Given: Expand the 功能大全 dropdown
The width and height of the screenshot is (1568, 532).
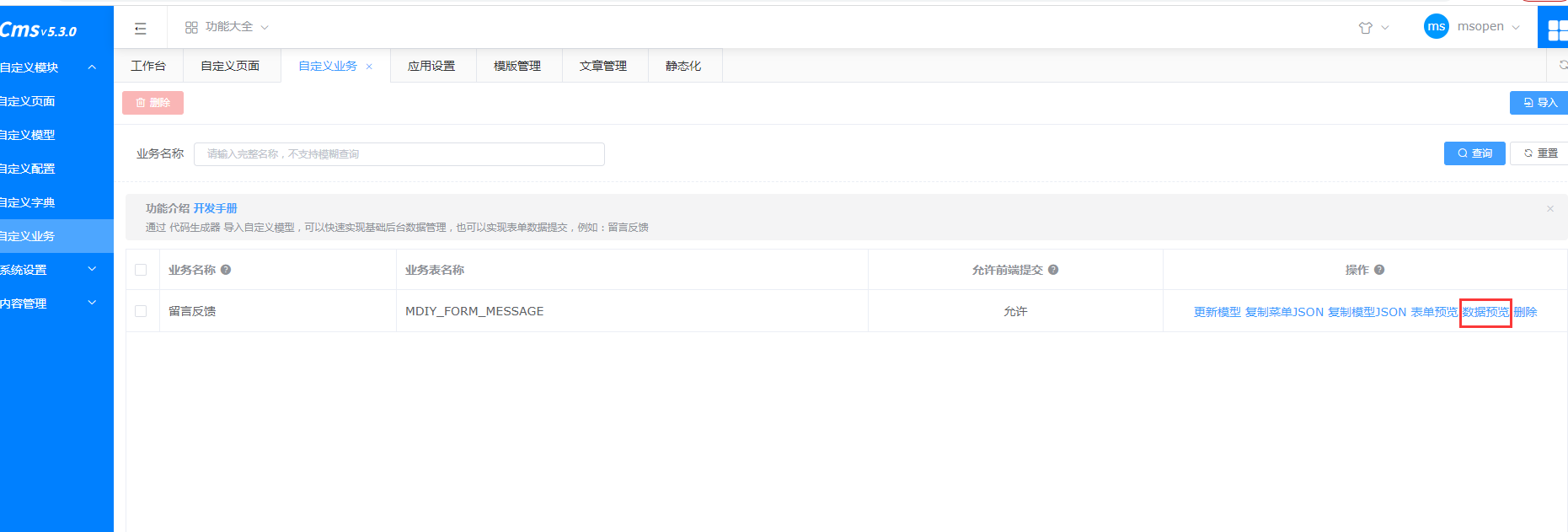Looking at the screenshot, I should pyautogui.click(x=227, y=27).
